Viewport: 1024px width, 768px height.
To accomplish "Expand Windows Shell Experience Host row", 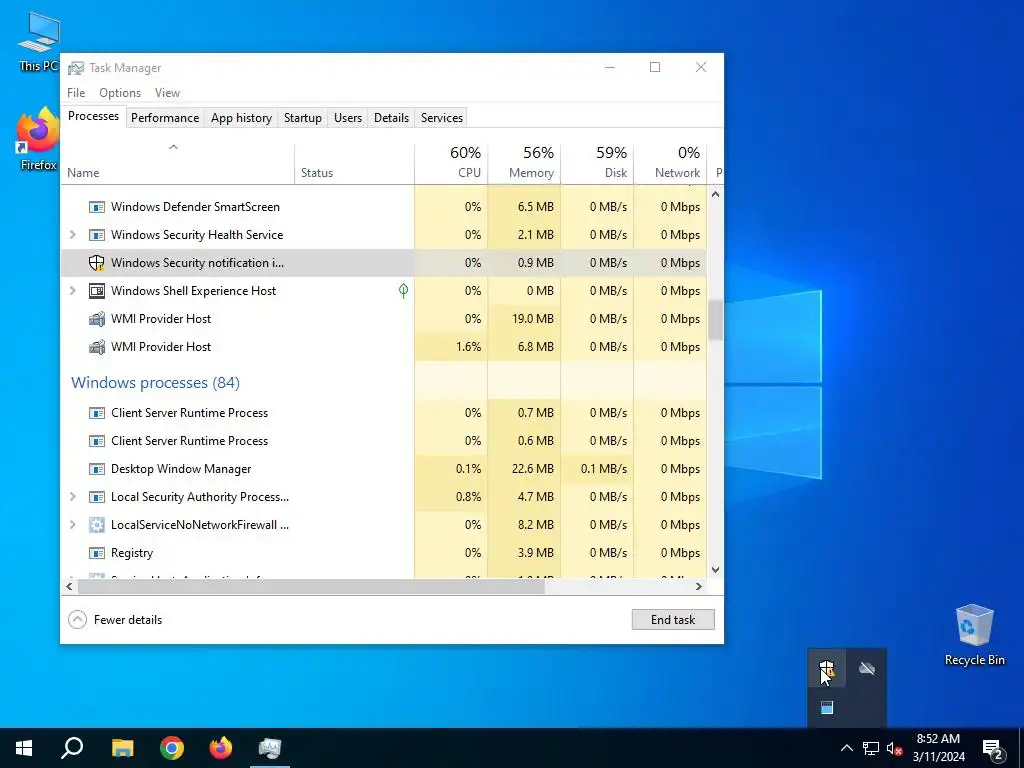I will (x=72, y=291).
